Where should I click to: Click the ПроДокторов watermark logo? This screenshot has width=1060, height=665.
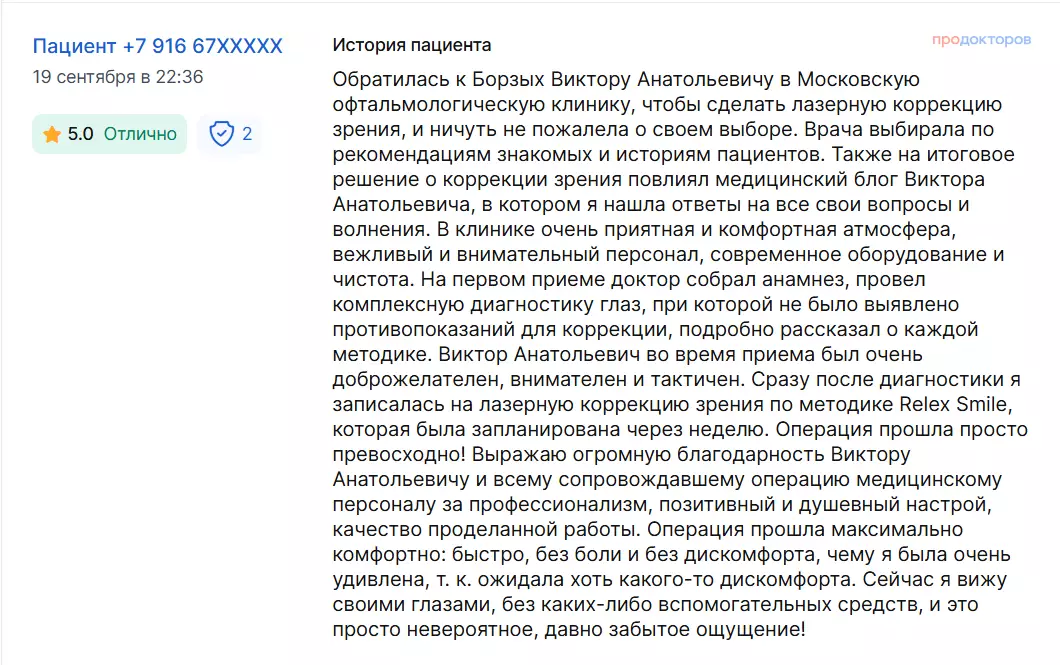click(x=981, y=40)
